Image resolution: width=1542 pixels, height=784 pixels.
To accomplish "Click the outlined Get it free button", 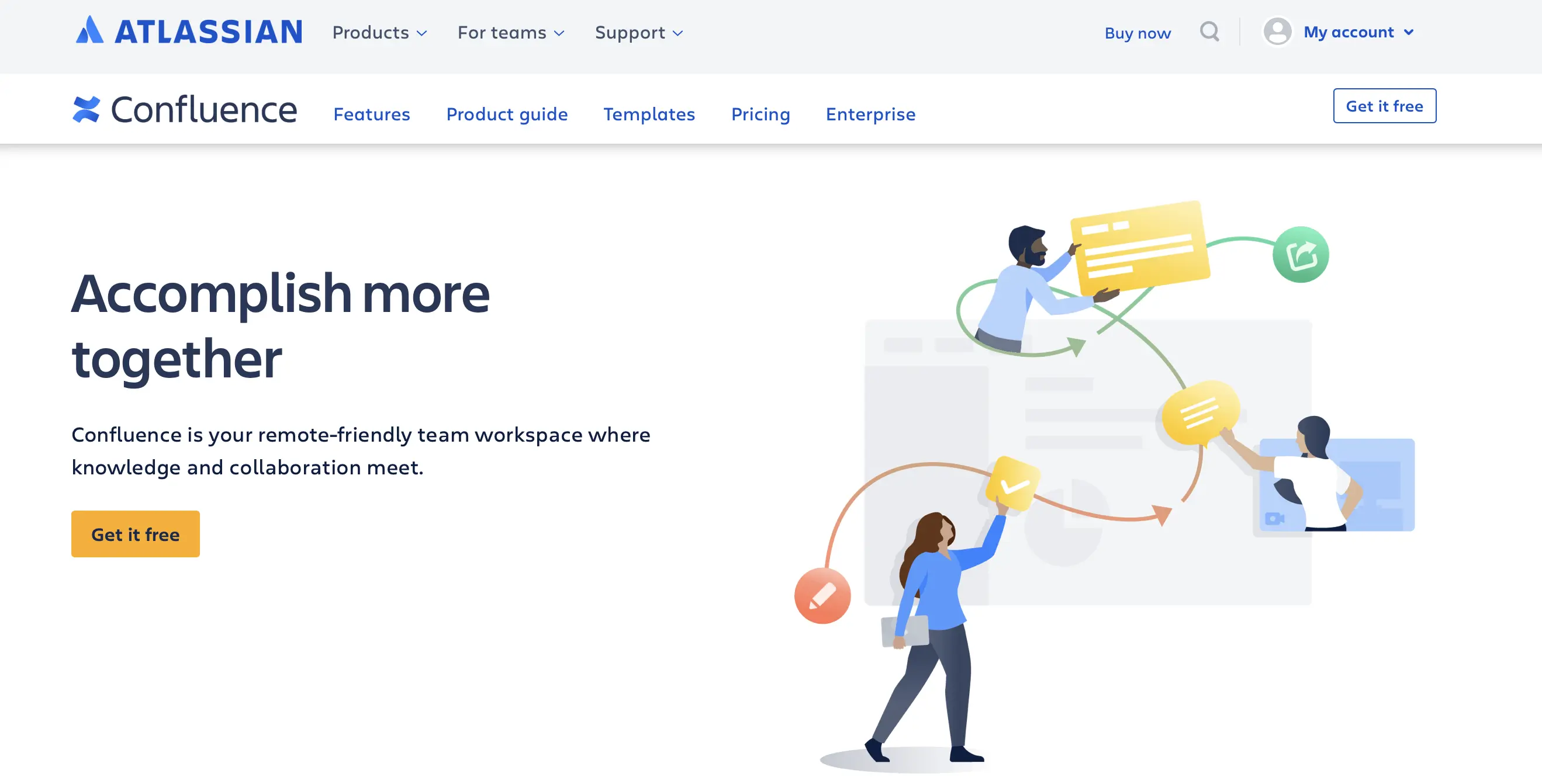I will click(1384, 106).
